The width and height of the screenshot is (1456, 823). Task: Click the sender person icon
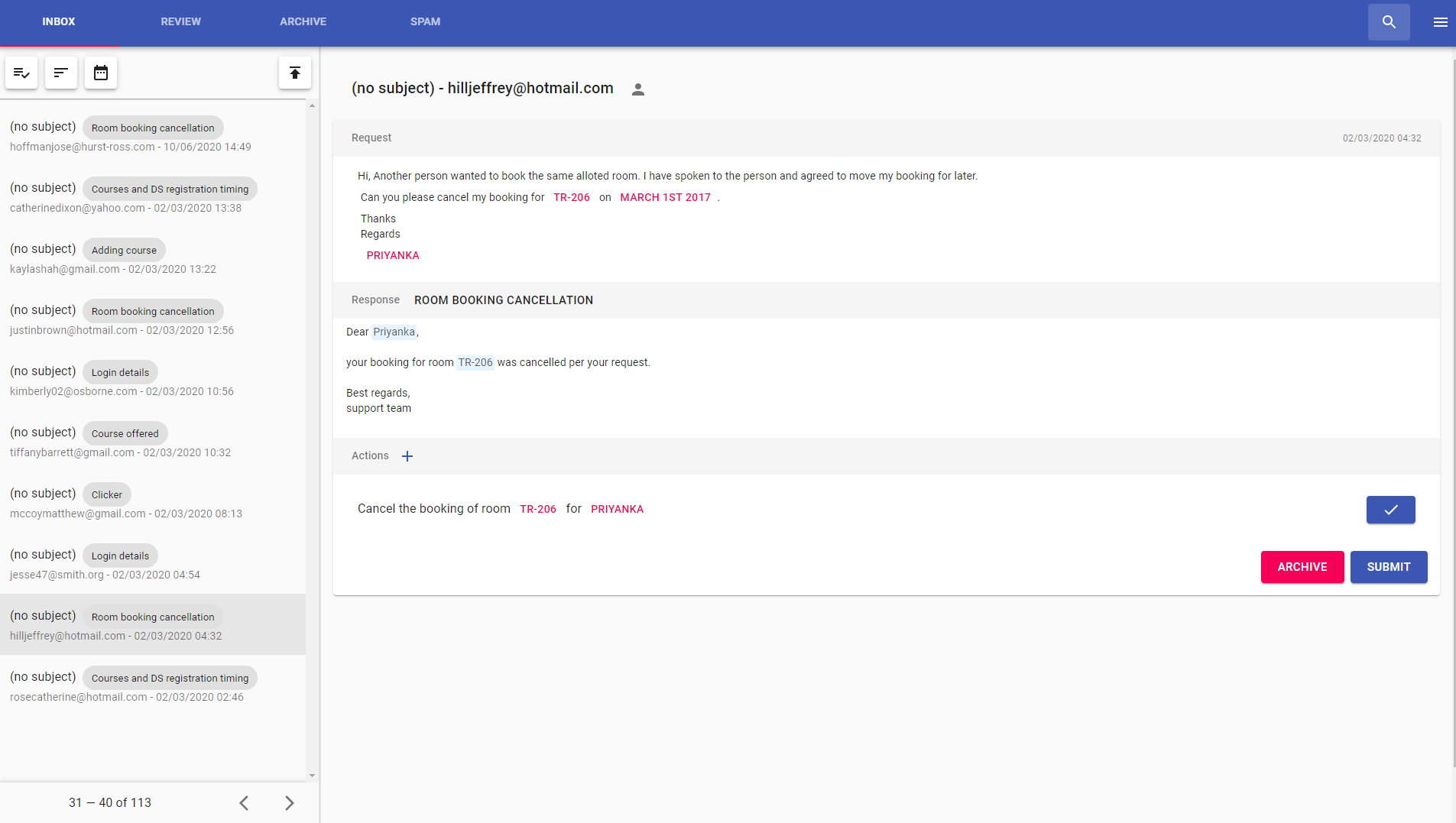[x=638, y=89]
